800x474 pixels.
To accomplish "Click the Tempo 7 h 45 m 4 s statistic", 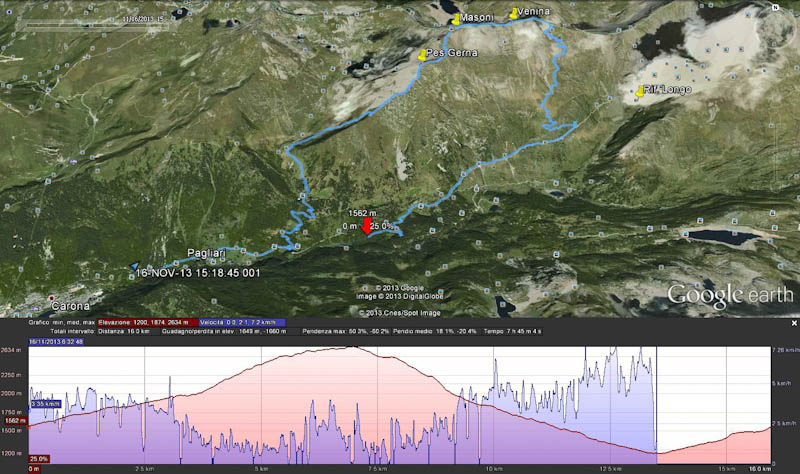I will (x=512, y=331).
